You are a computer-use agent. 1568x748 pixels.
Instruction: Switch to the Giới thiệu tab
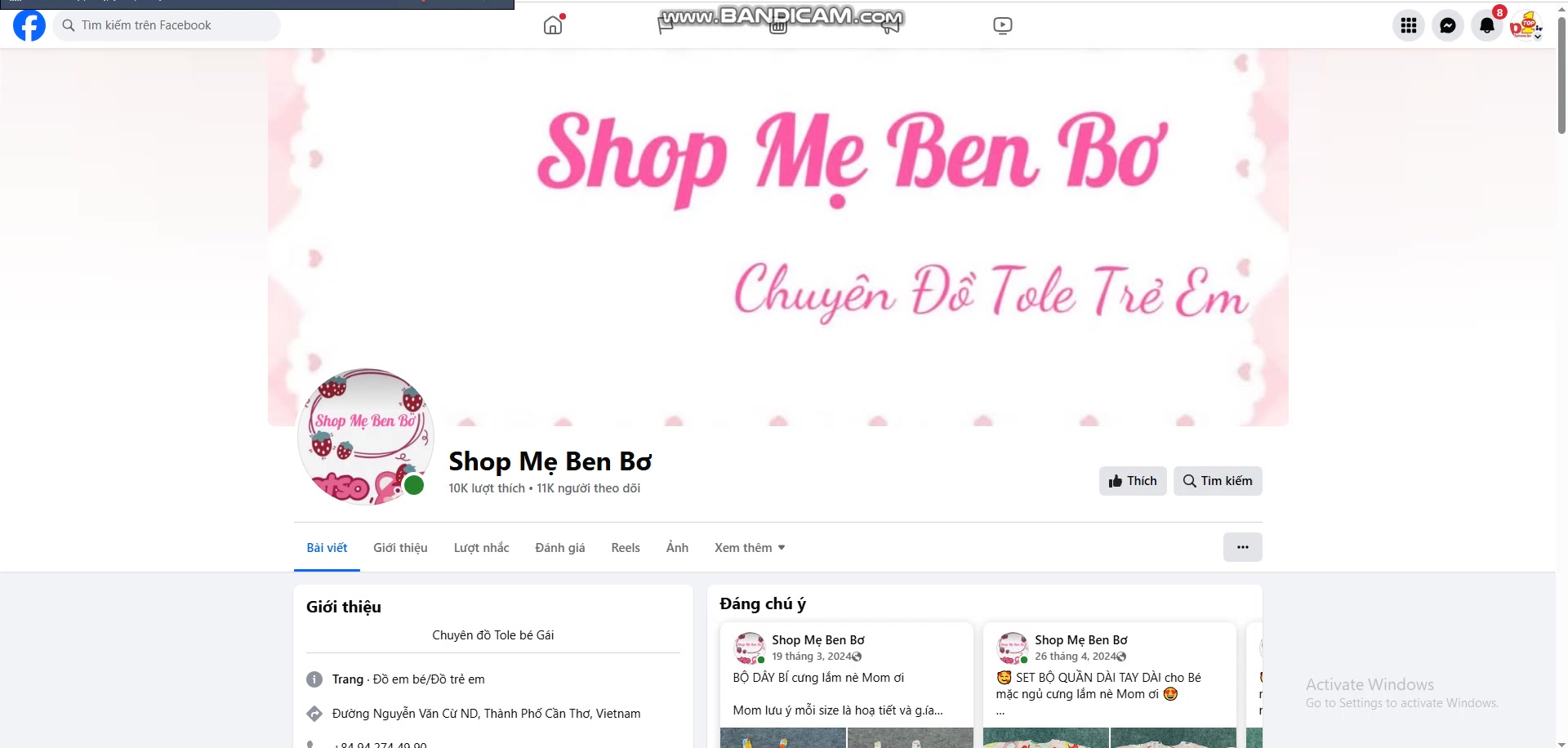400,548
